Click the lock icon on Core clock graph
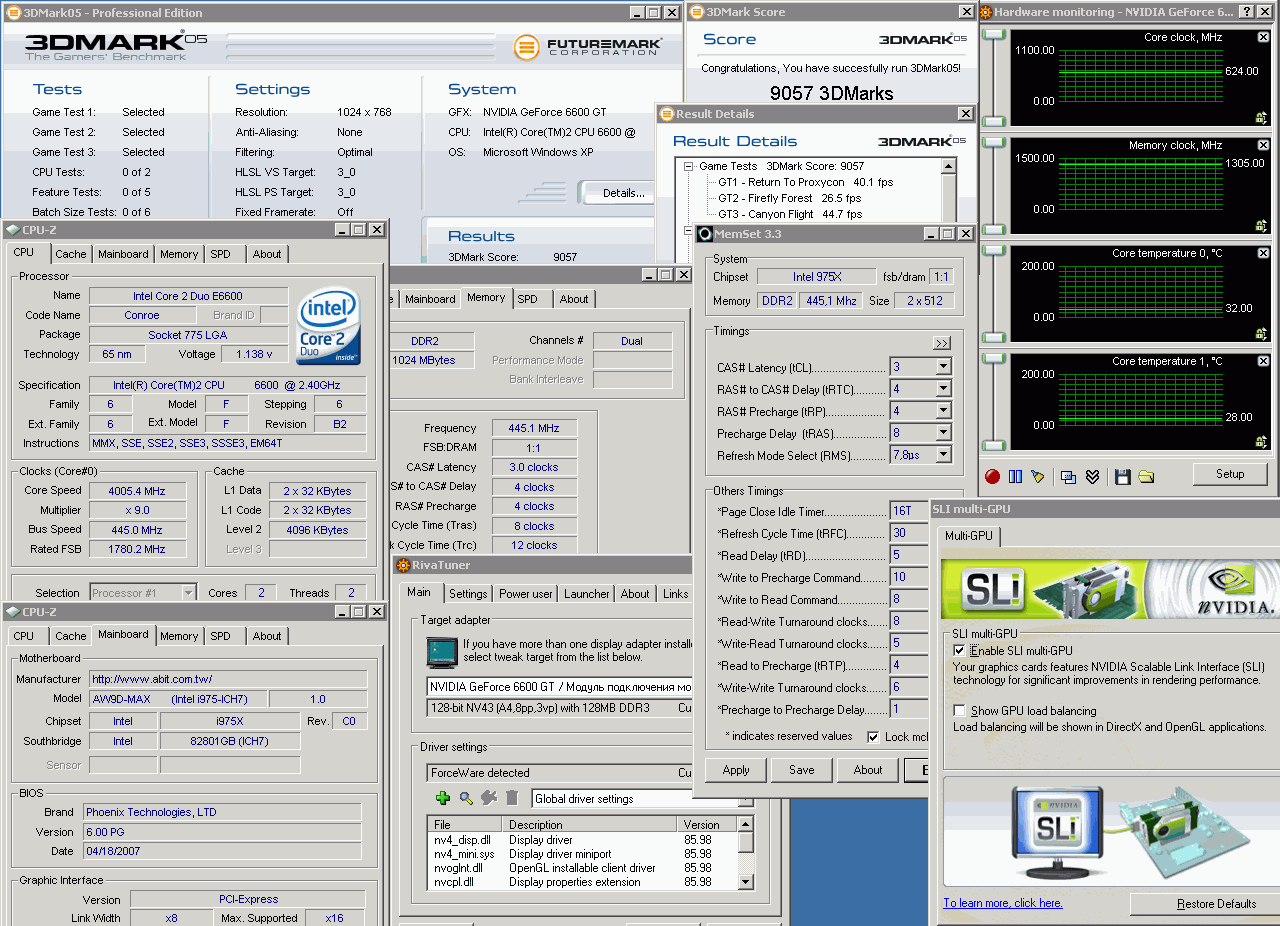The width and height of the screenshot is (1280, 926). pyautogui.click(x=1262, y=117)
